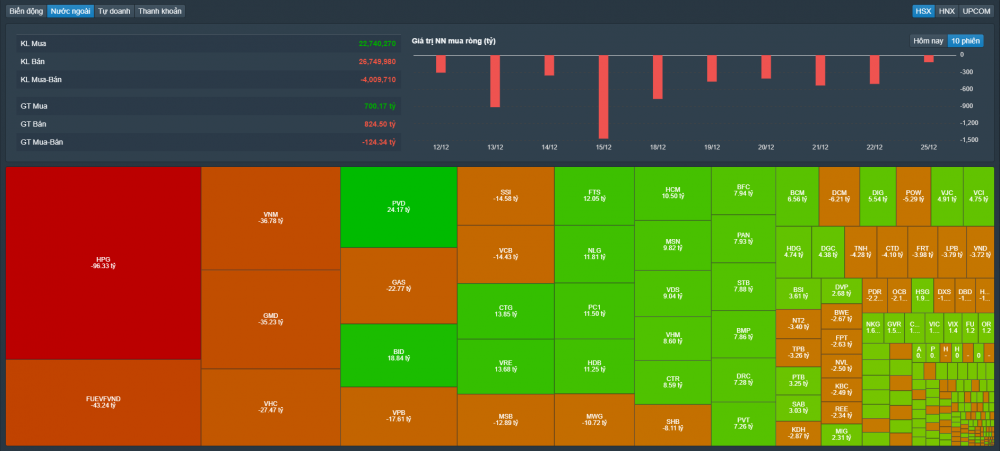Switch to the UPCOM exchange
This screenshot has width=1000, height=451.
click(976, 11)
